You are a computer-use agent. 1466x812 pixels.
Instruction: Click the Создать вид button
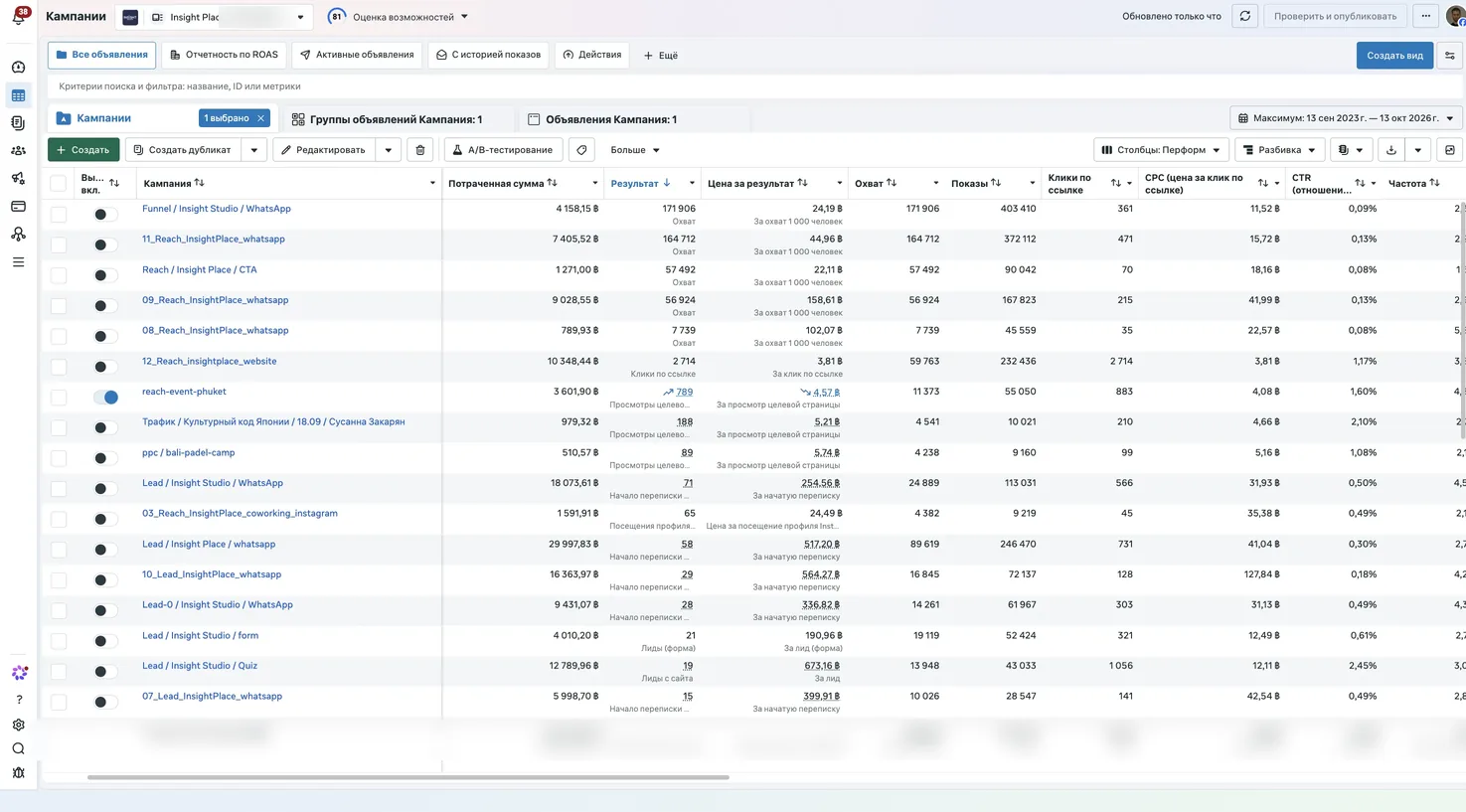pos(1394,56)
